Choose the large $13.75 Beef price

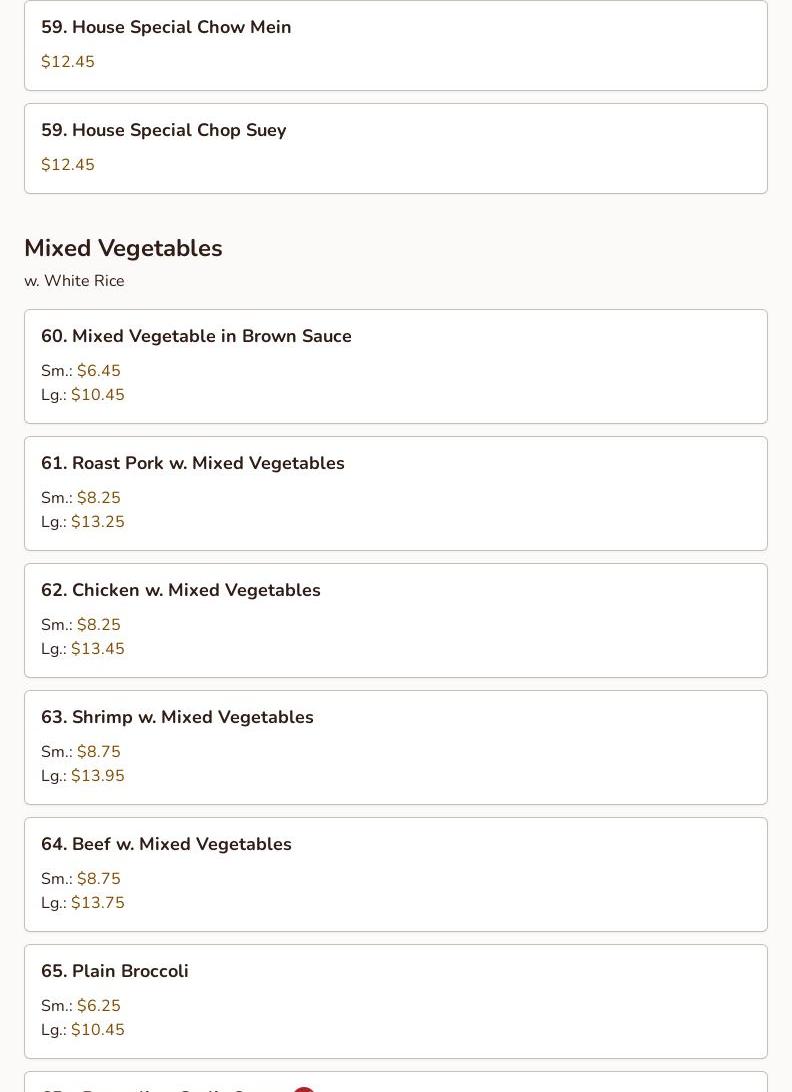[x=97, y=903]
